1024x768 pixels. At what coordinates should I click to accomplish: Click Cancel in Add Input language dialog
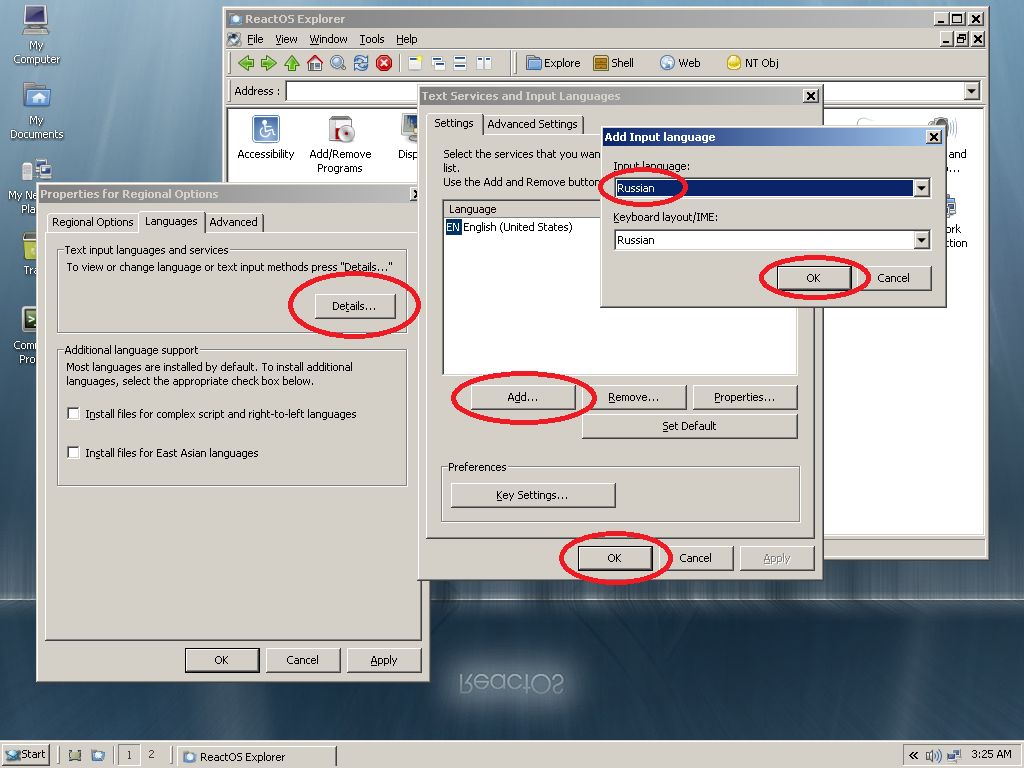coord(893,278)
